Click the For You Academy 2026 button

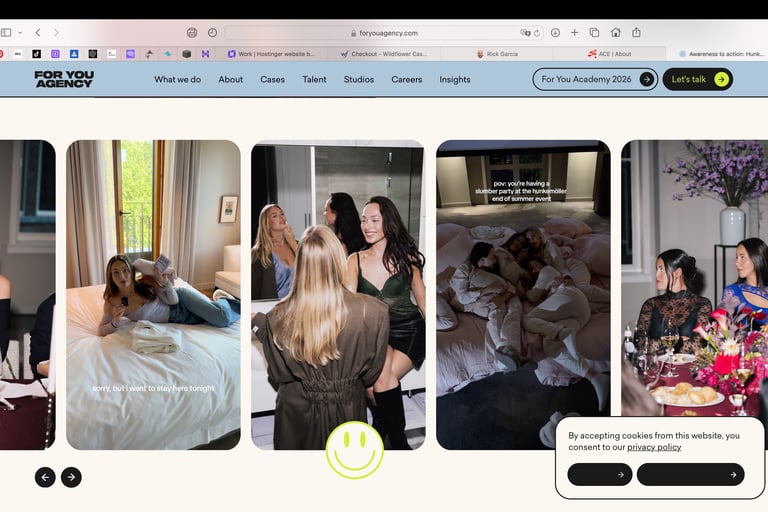(595, 79)
